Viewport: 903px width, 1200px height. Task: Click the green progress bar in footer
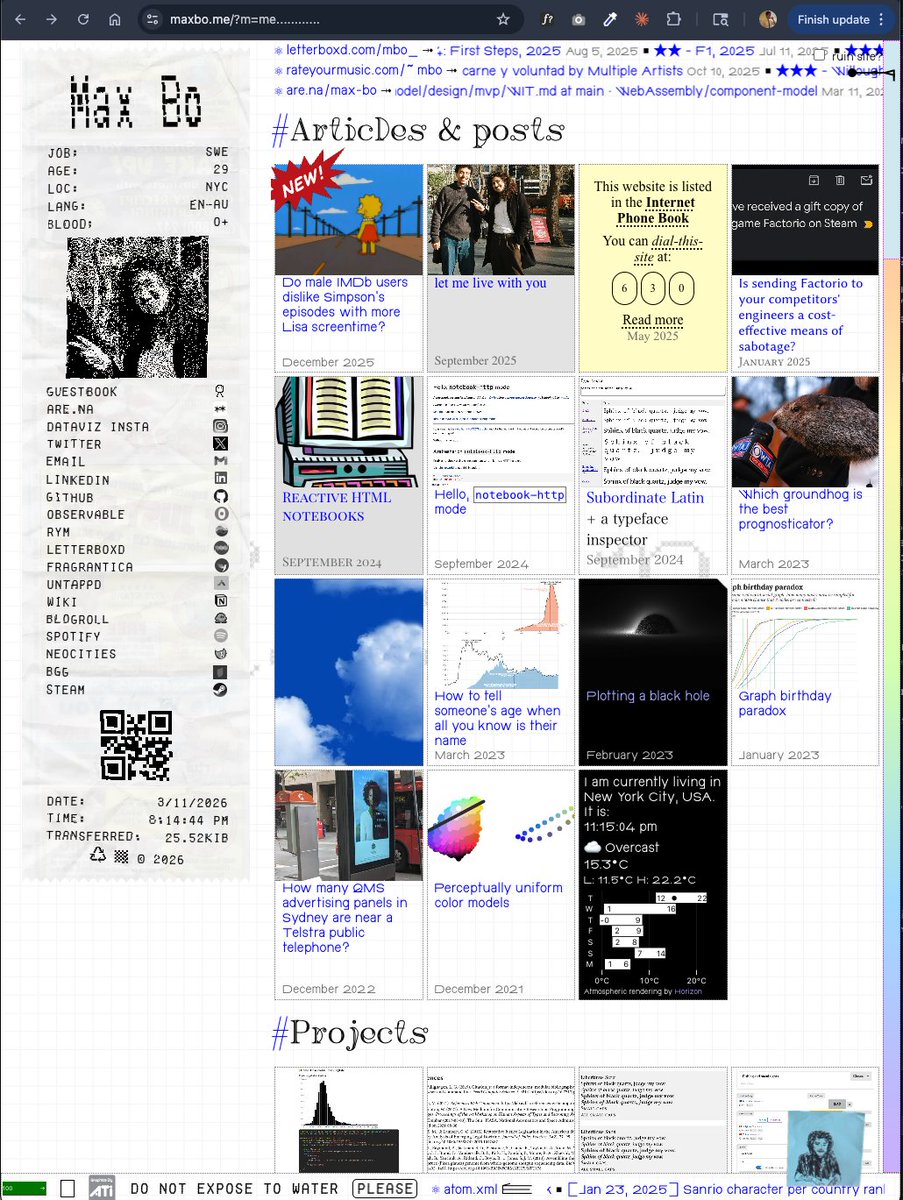tap(23, 1188)
